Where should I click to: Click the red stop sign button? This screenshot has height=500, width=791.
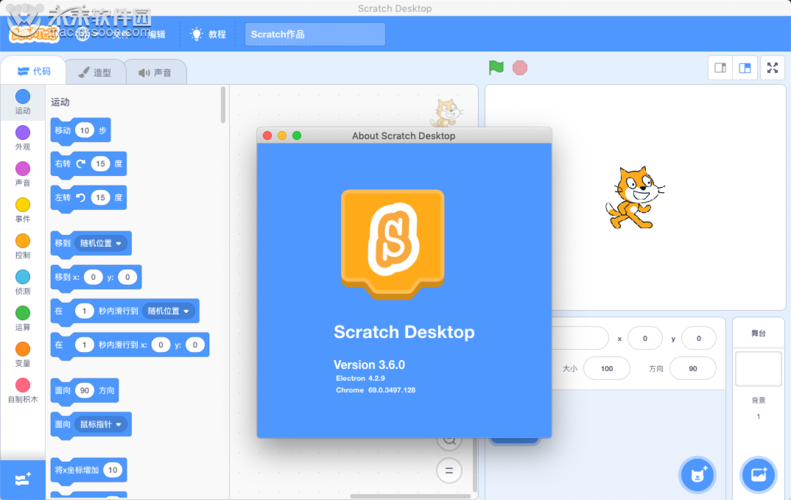coord(520,68)
